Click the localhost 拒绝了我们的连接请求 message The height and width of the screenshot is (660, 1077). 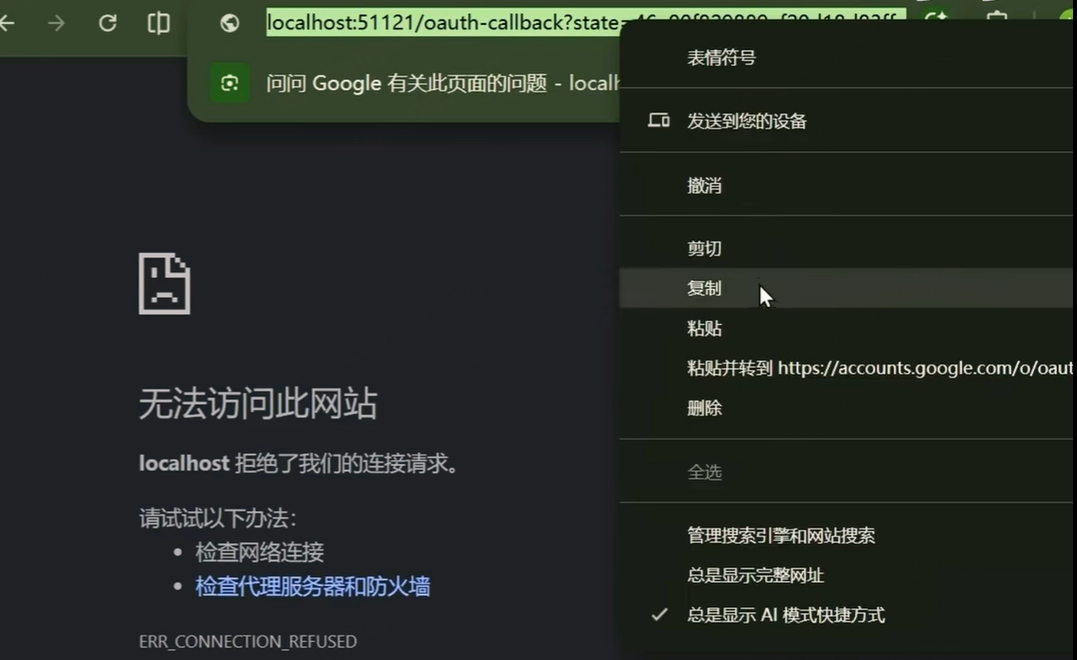(299, 464)
